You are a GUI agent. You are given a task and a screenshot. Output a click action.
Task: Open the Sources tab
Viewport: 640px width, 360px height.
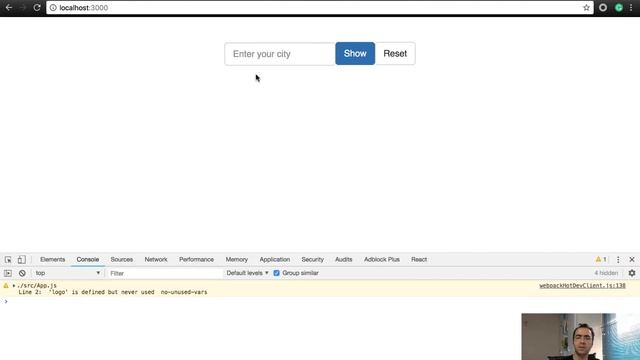click(122, 260)
